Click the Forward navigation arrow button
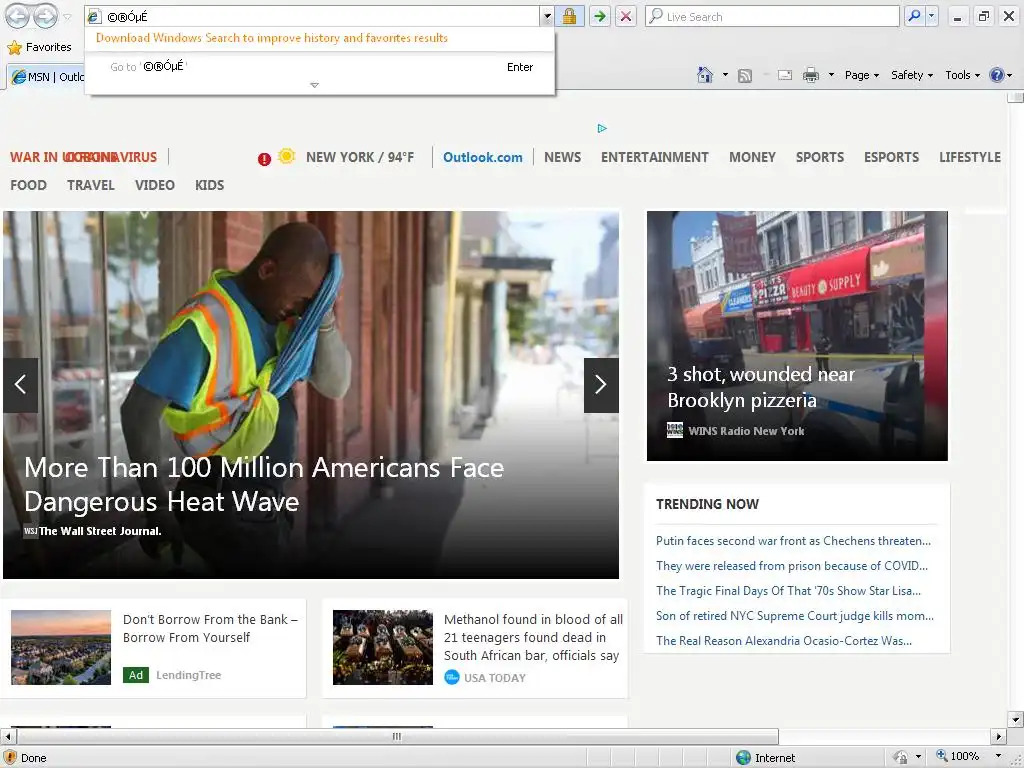The image size is (1024, 768). [x=45, y=16]
